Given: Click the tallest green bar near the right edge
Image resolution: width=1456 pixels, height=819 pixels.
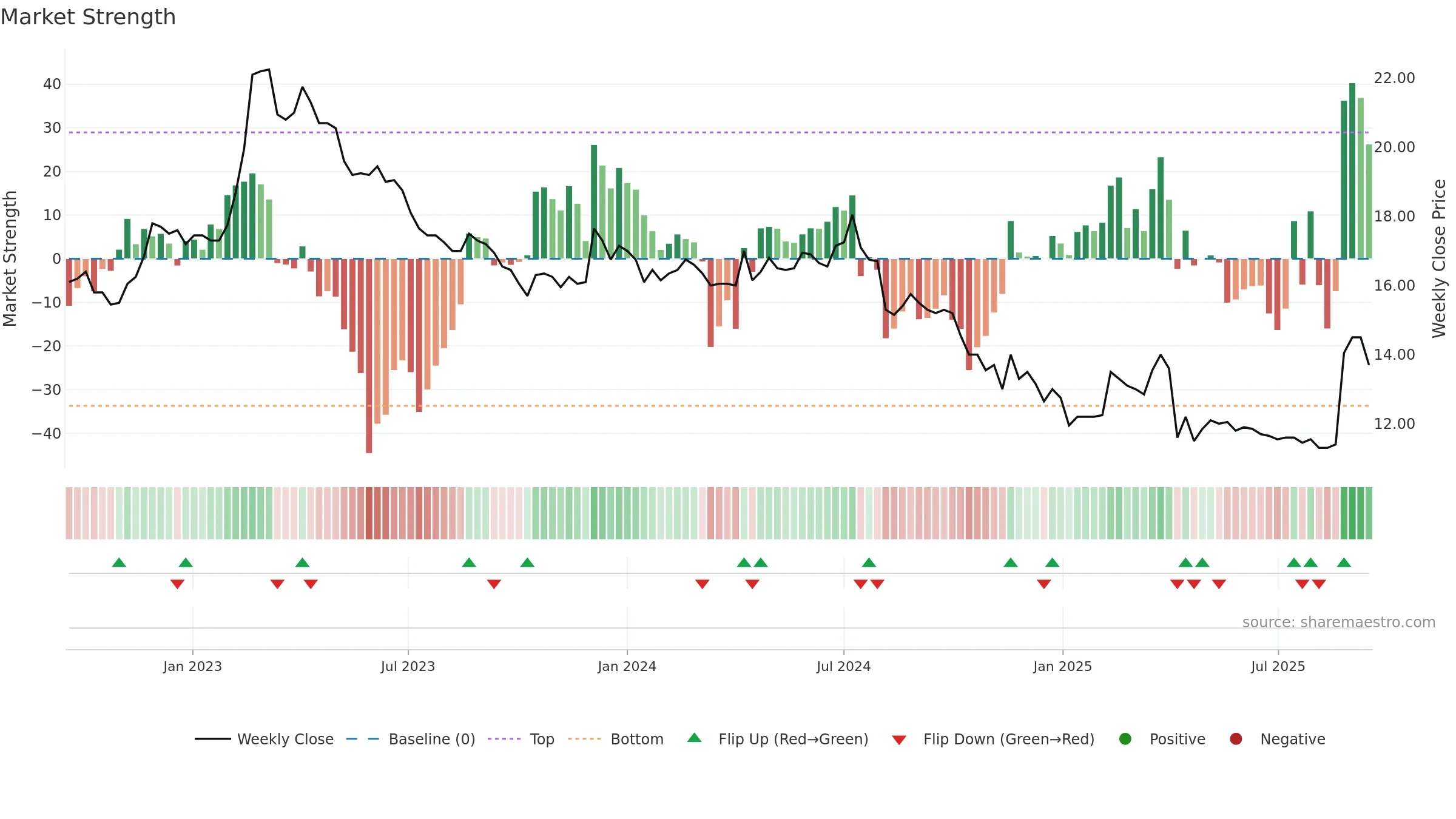Looking at the screenshot, I should [x=1352, y=171].
